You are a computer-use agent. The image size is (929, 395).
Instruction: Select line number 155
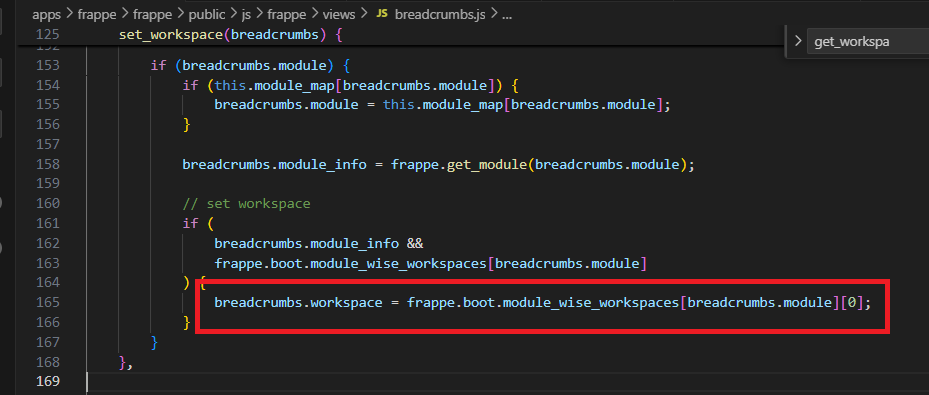(x=48, y=104)
